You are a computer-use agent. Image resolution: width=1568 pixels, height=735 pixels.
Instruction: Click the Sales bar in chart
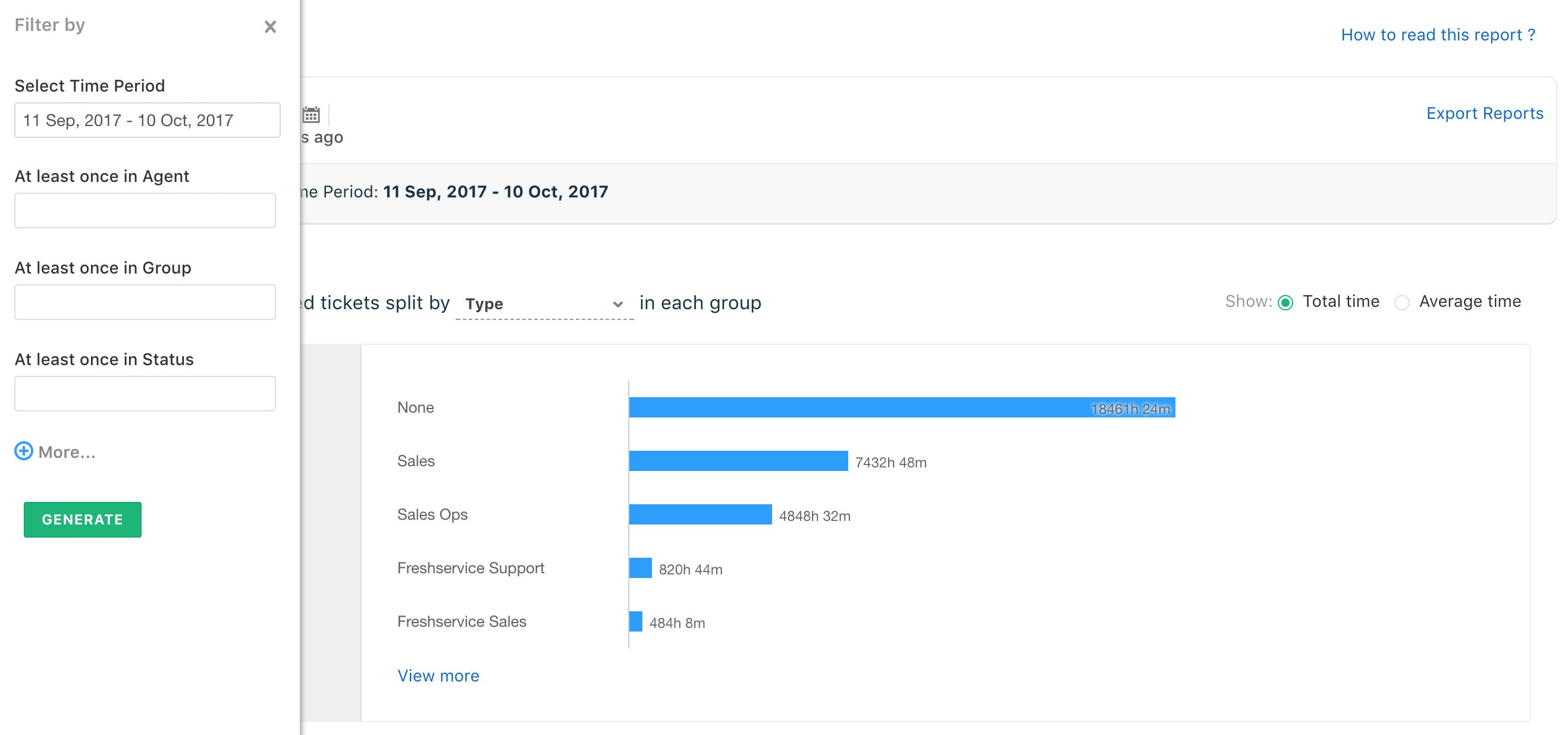point(738,461)
